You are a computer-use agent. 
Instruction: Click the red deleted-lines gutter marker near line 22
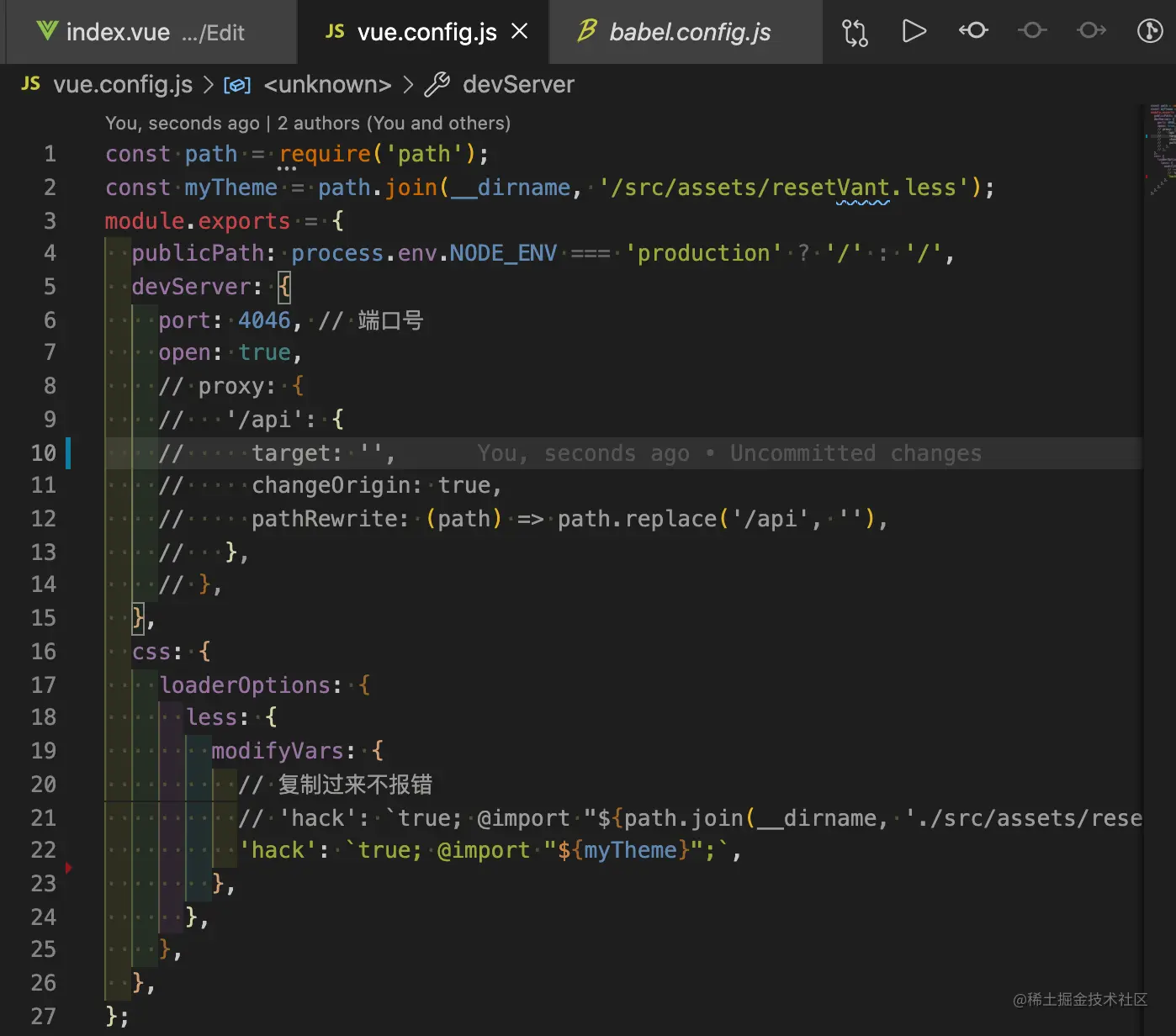[68, 867]
